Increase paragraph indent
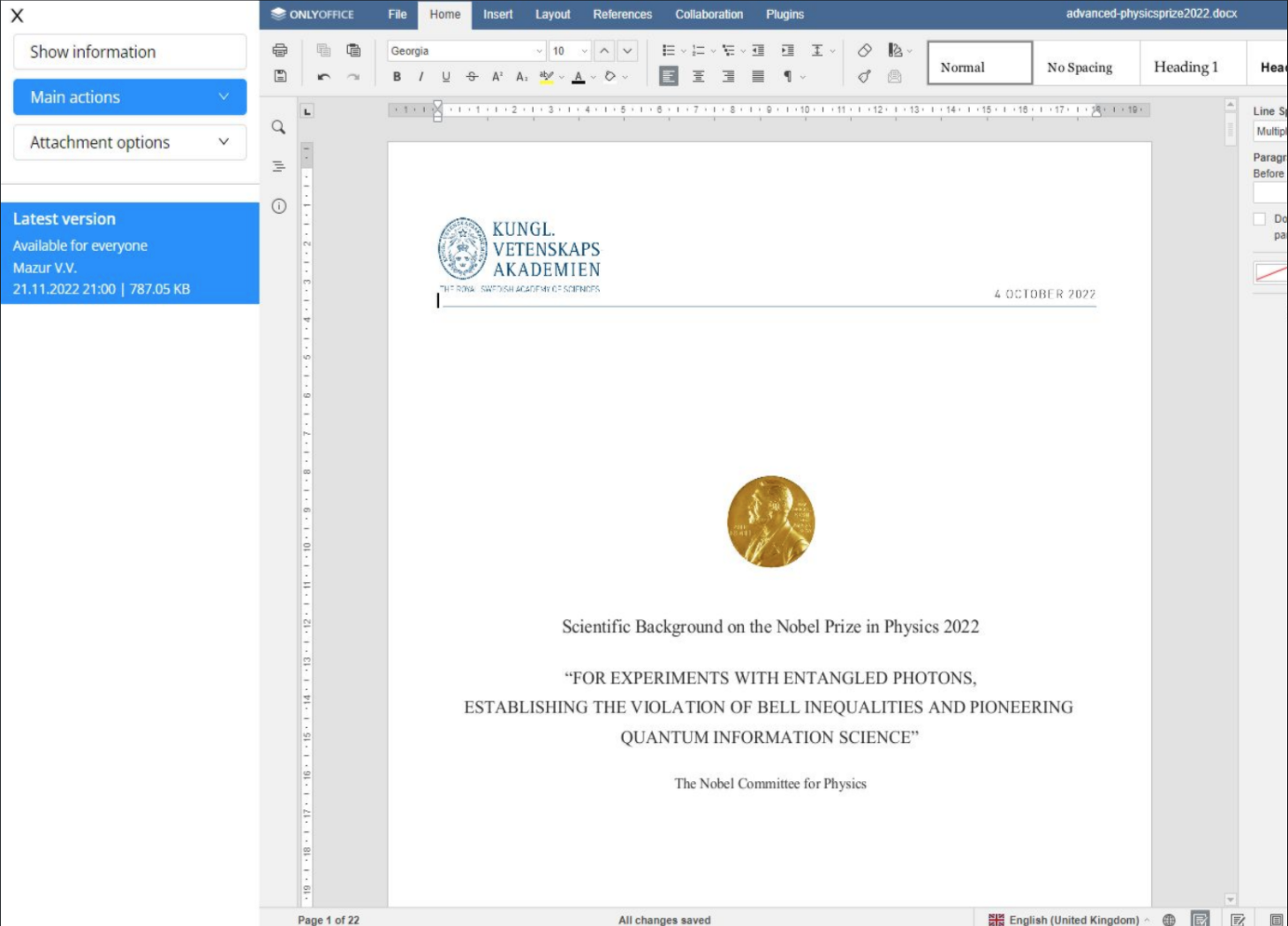The height and width of the screenshot is (926, 1288). [x=788, y=50]
